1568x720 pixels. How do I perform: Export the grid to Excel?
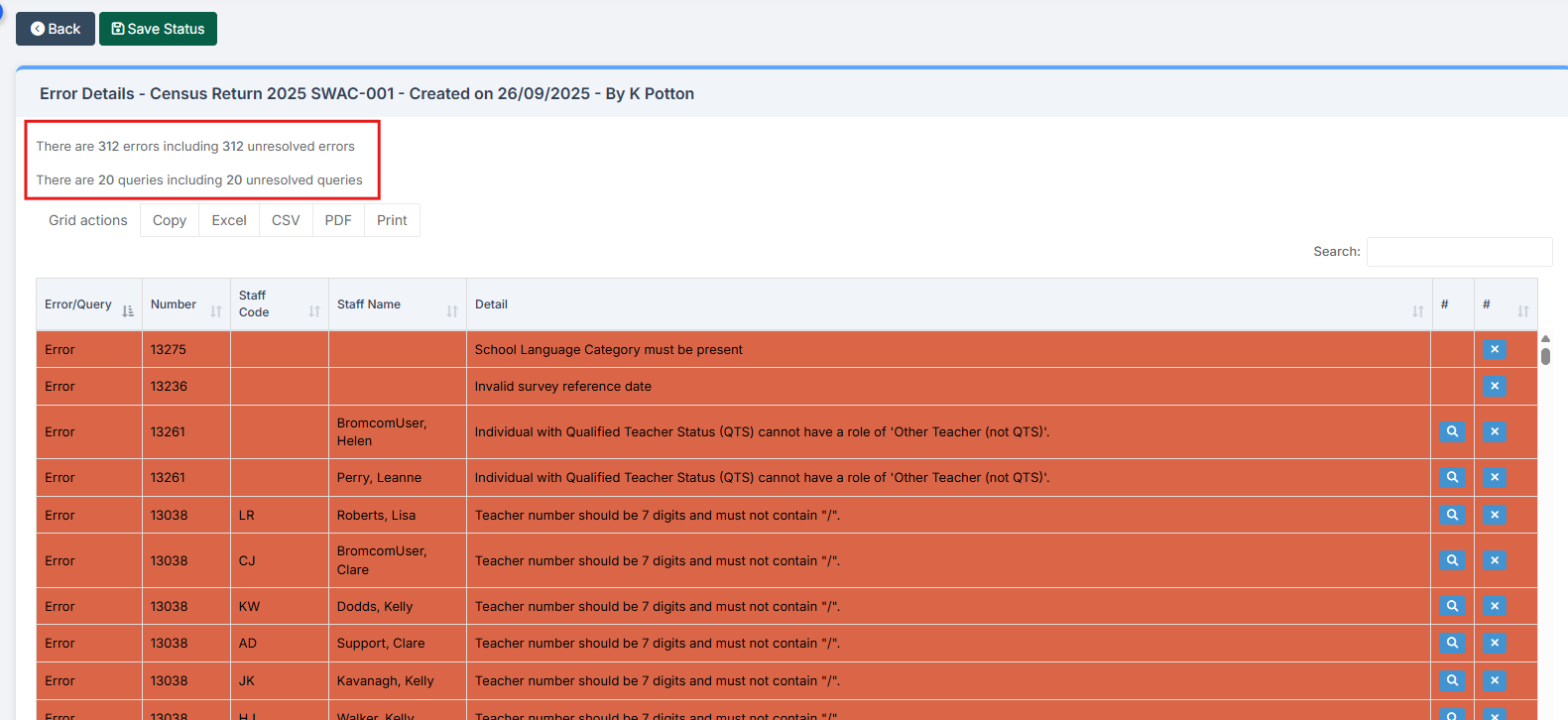[229, 220]
